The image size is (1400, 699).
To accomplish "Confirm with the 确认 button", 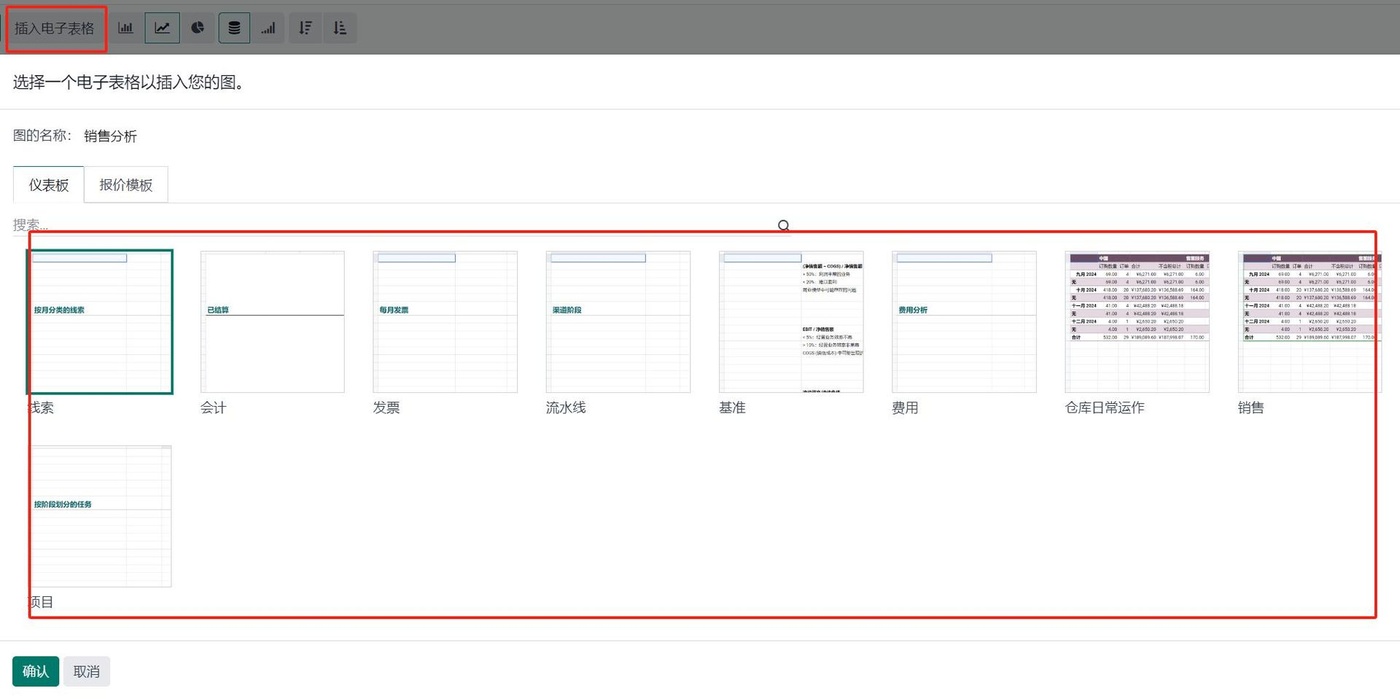I will pos(36,671).
